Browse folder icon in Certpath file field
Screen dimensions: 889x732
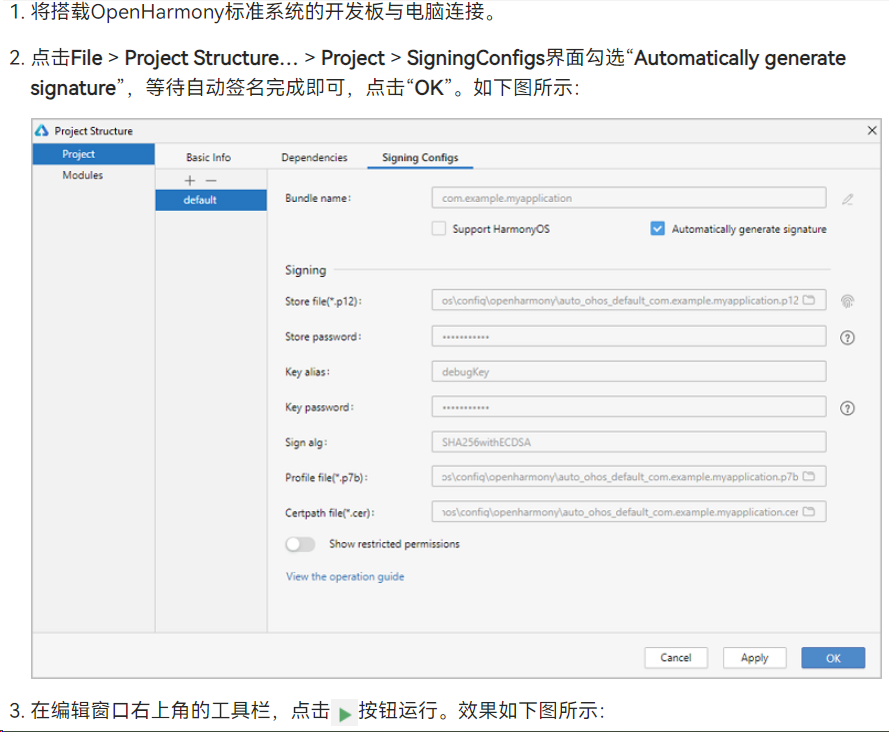click(809, 512)
